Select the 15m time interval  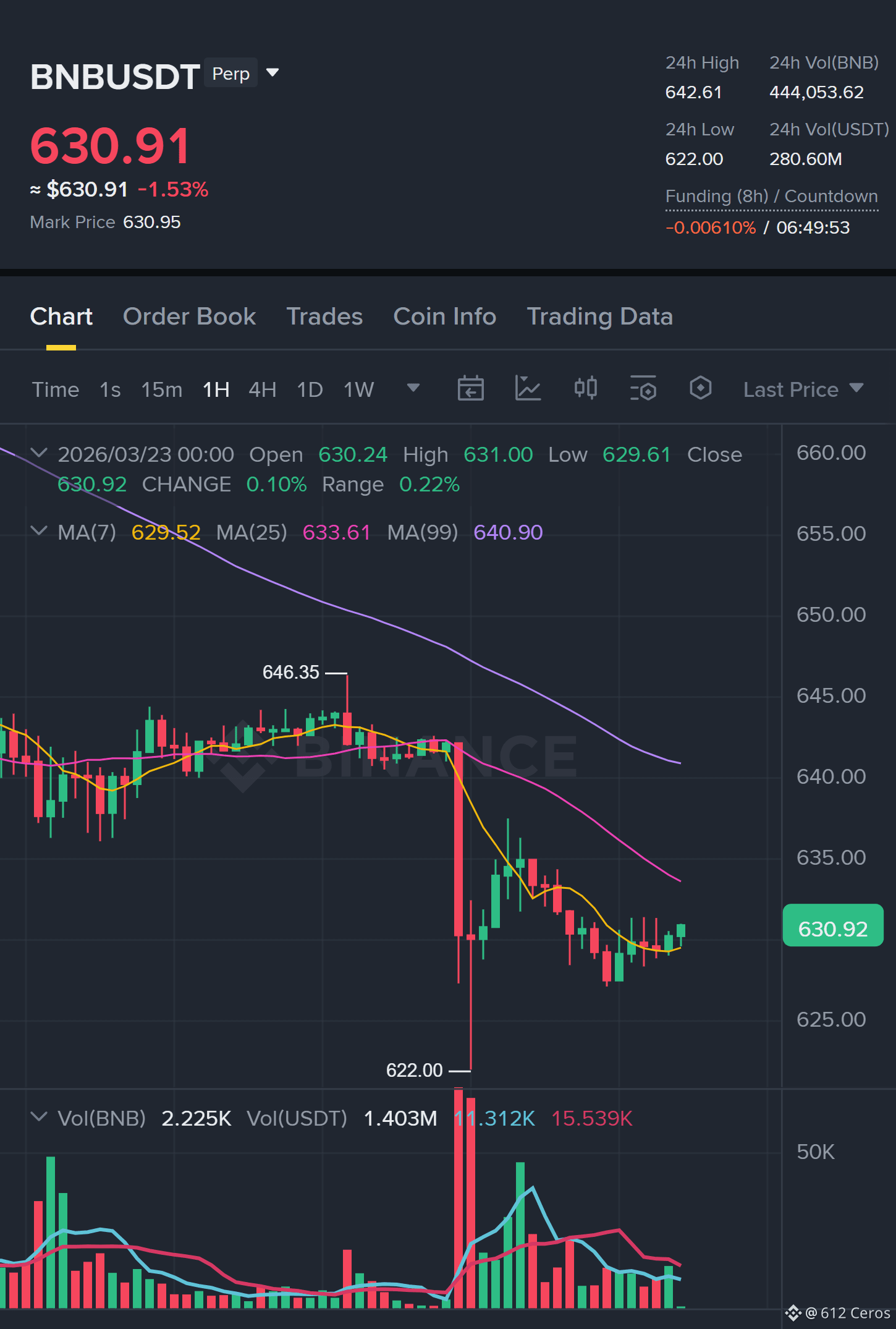[x=161, y=389]
